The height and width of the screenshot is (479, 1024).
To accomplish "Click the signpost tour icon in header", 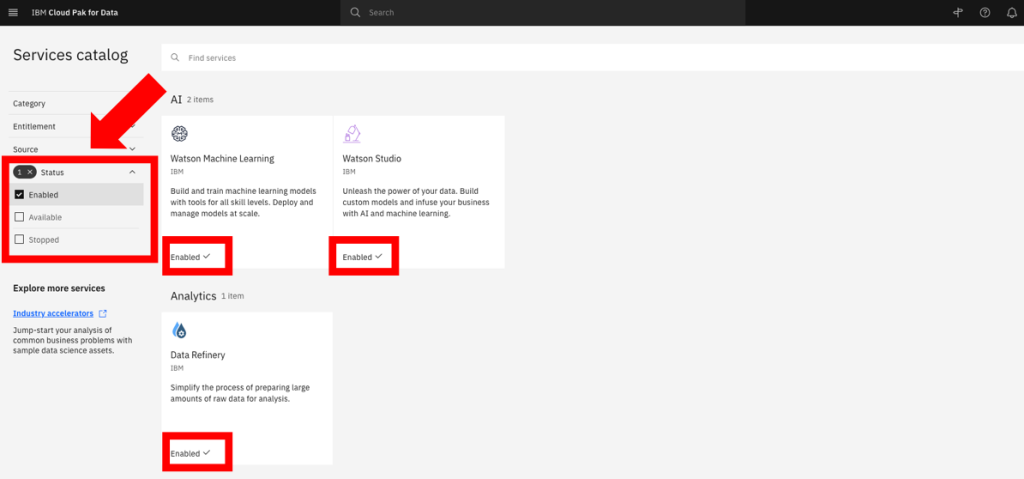I will click(958, 12).
